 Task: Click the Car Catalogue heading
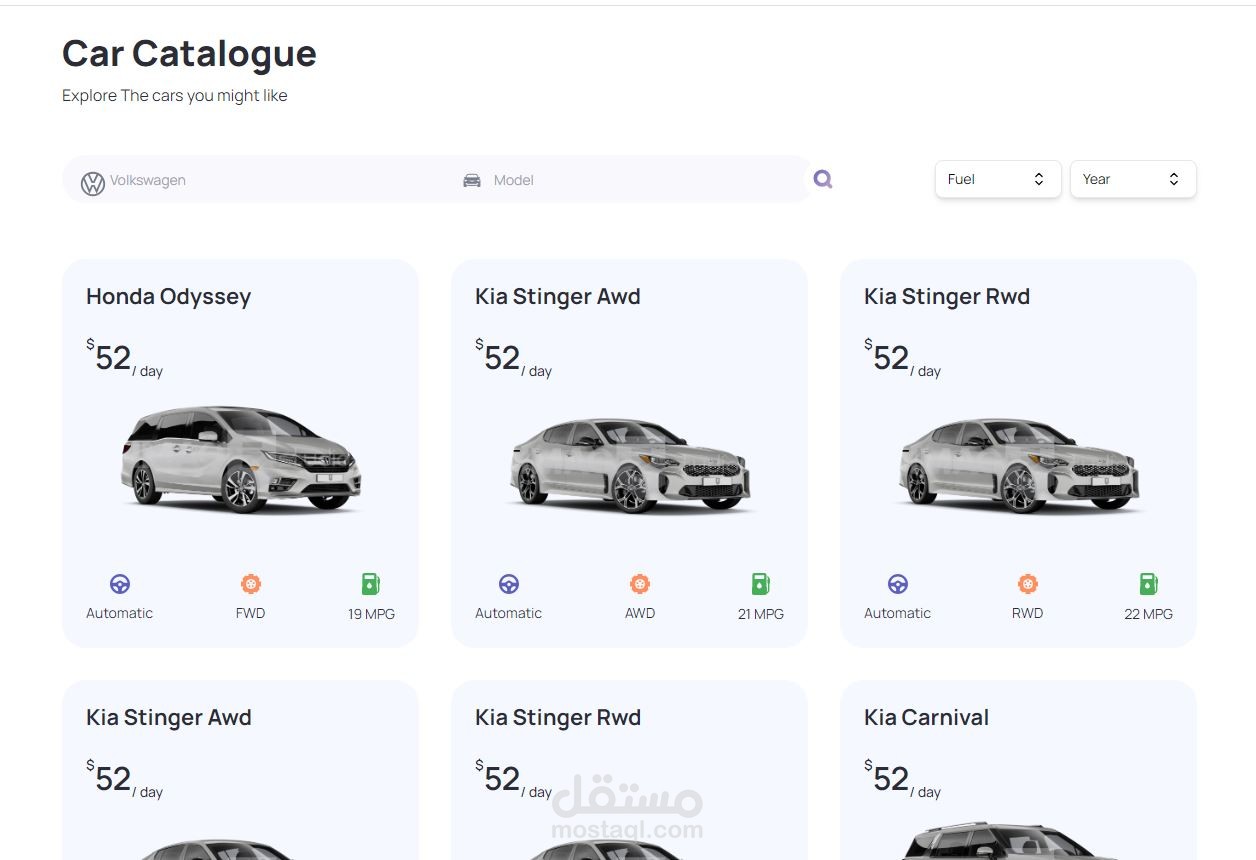pyautogui.click(x=189, y=54)
